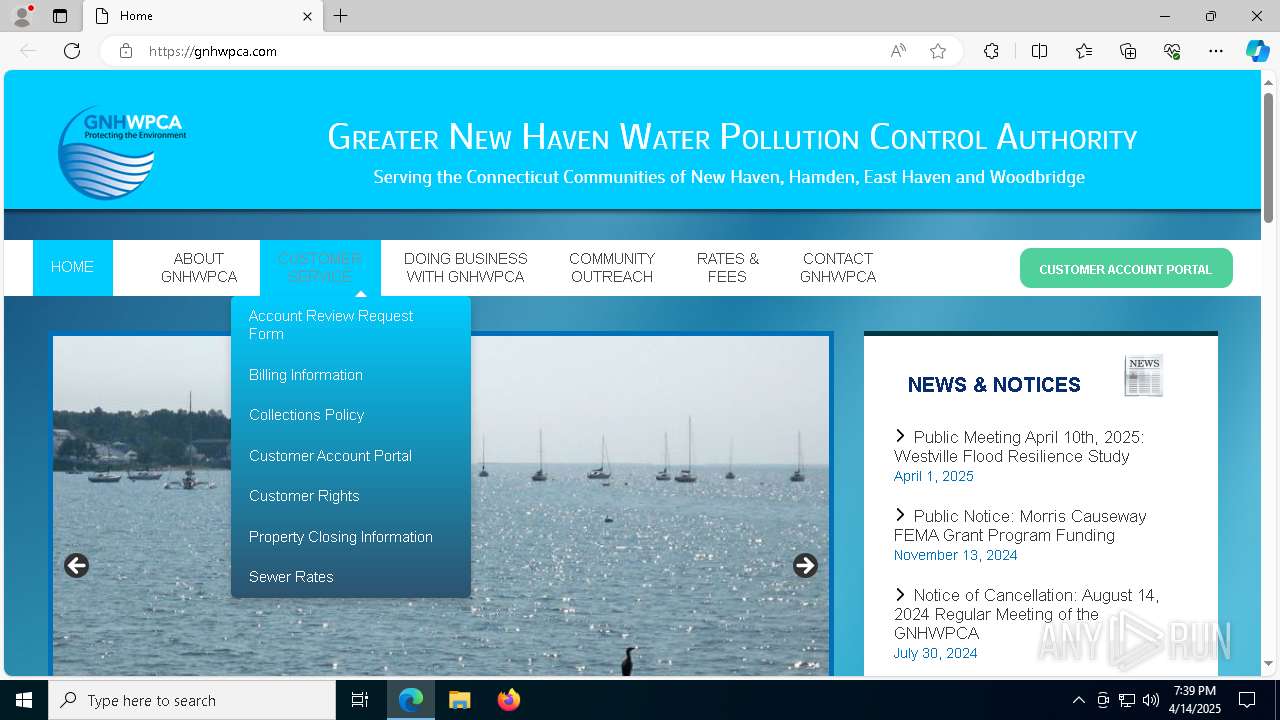Viewport: 1280px width, 720px height.
Task: Open Copilot sidebar
Action: click(1257, 51)
